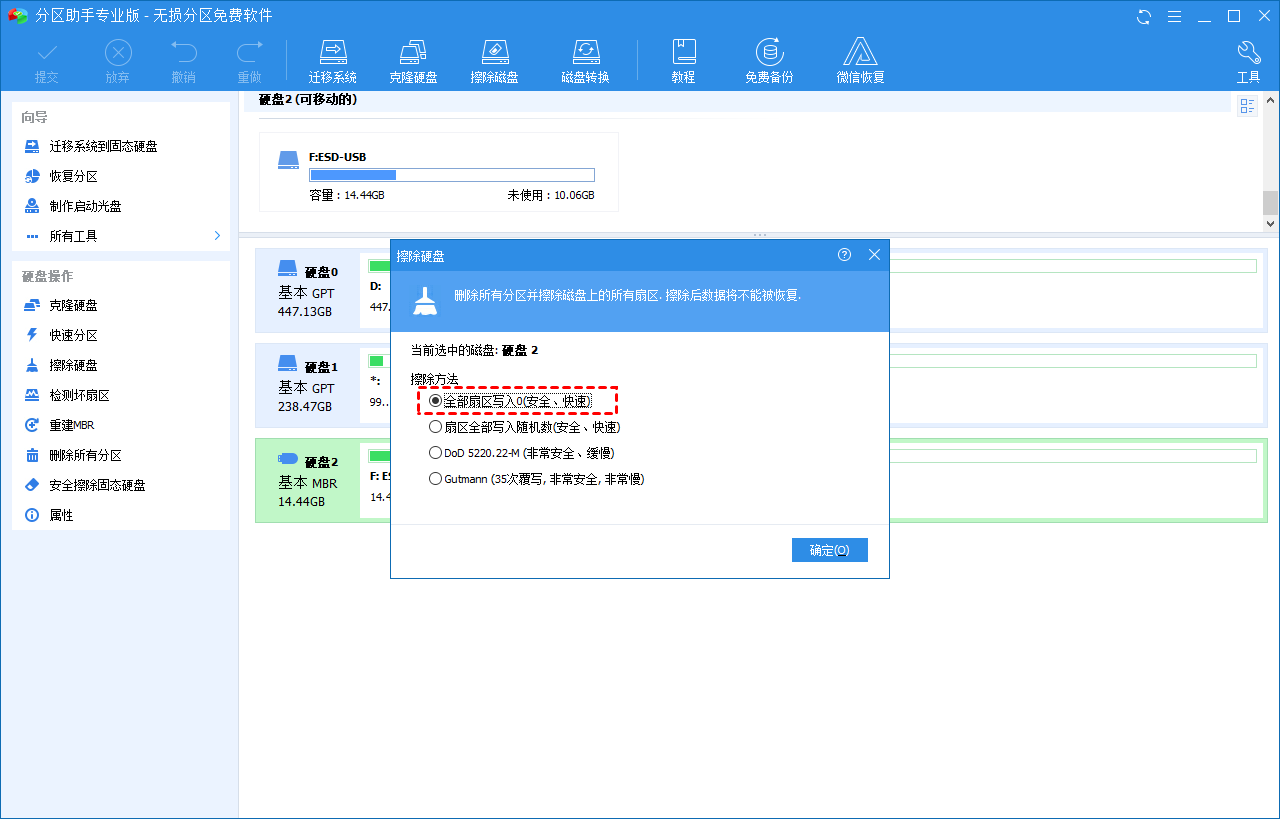Confirm with the 确定(O) button
Viewport: 1280px width, 819px height.
(x=829, y=550)
